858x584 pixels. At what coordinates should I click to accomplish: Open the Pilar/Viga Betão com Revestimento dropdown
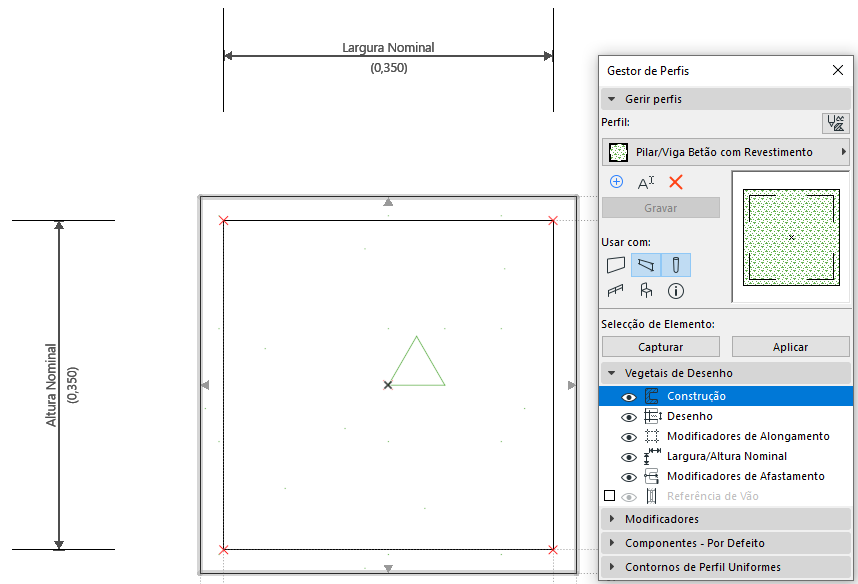(x=726, y=152)
